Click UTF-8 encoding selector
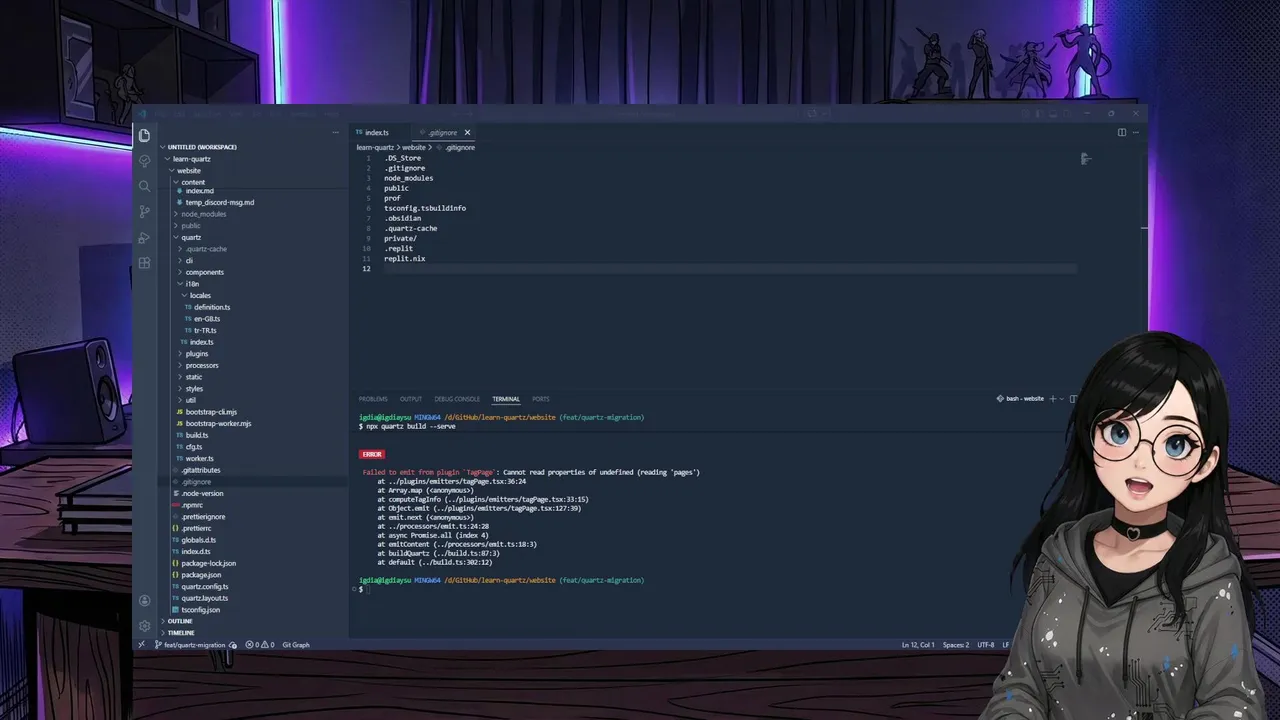Image resolution: width=1280 pixels, height=720 pixels. coord(986,645)
